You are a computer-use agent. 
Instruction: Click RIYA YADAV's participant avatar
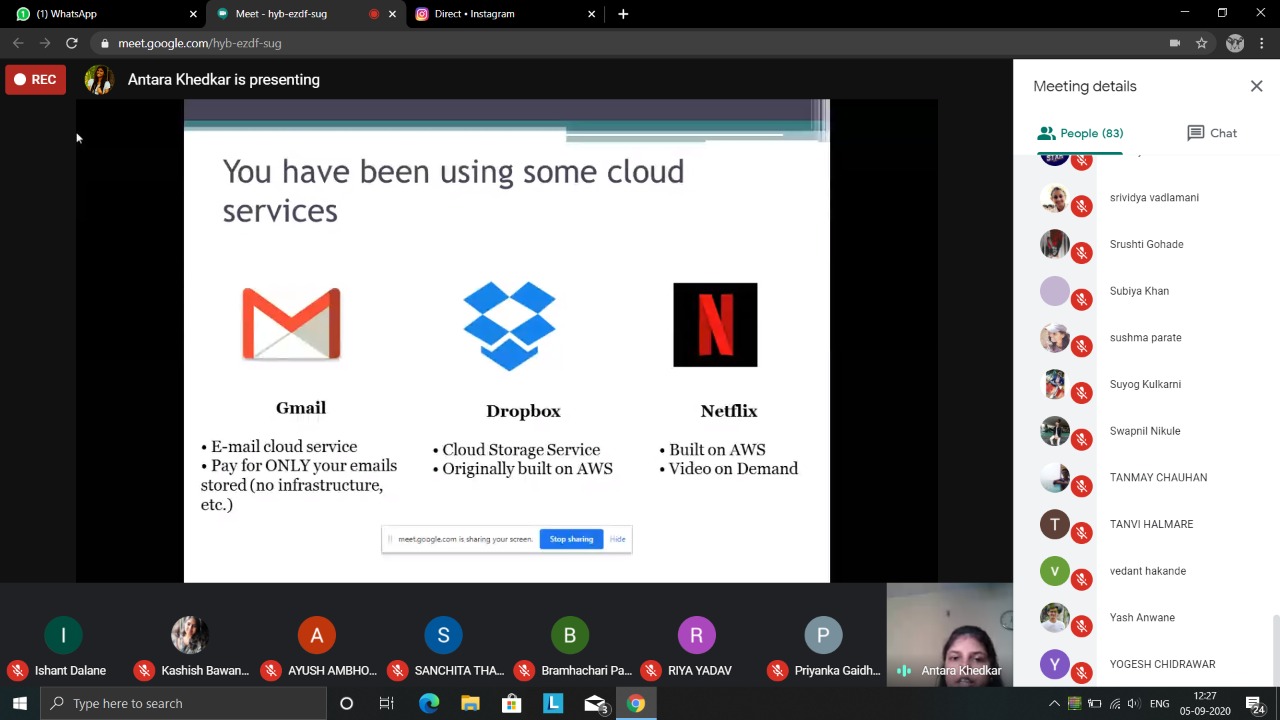(x=696, y=635)
